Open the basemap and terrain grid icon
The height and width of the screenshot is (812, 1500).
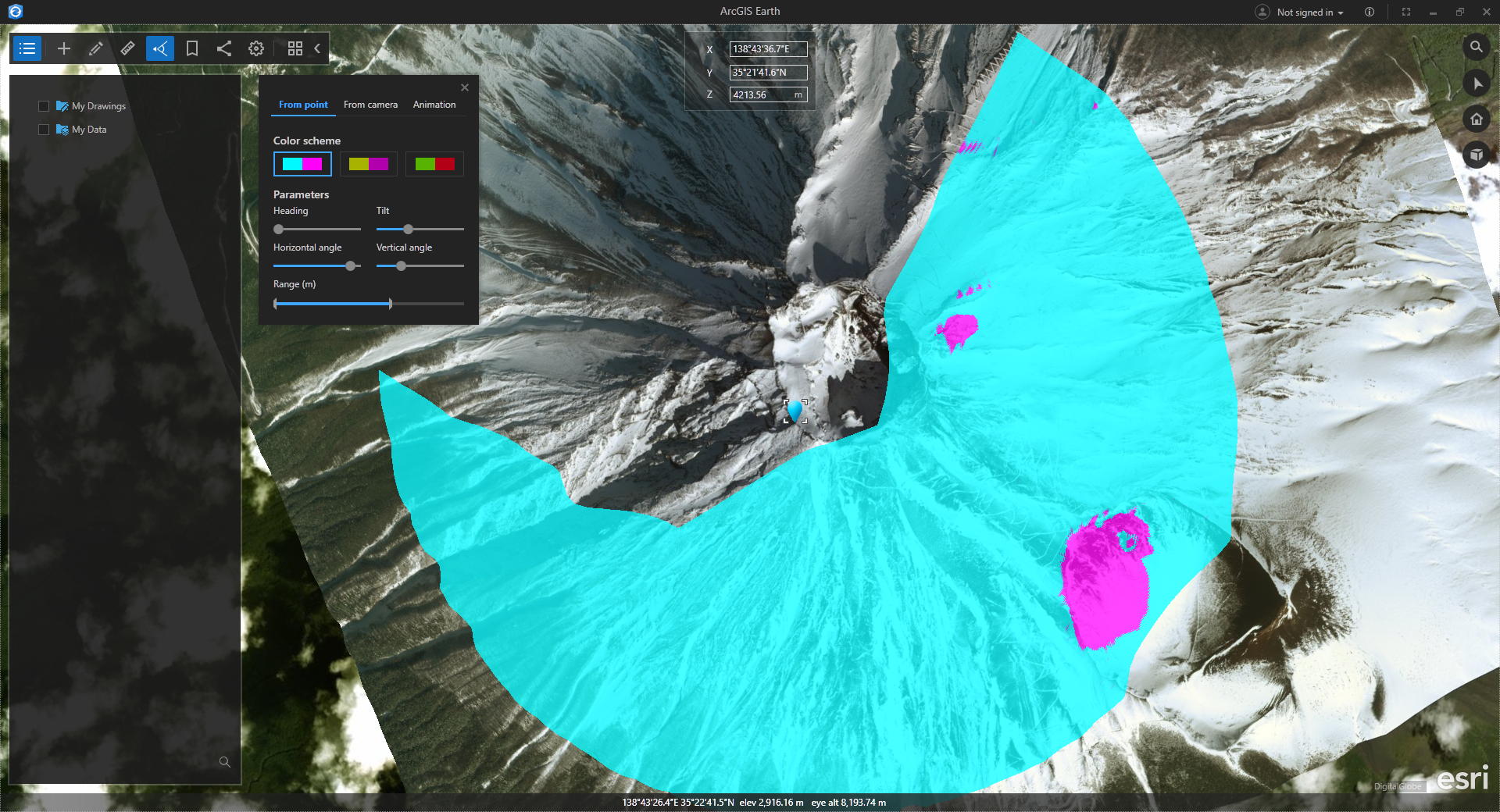pyautogui.click(x=295, y=48)
